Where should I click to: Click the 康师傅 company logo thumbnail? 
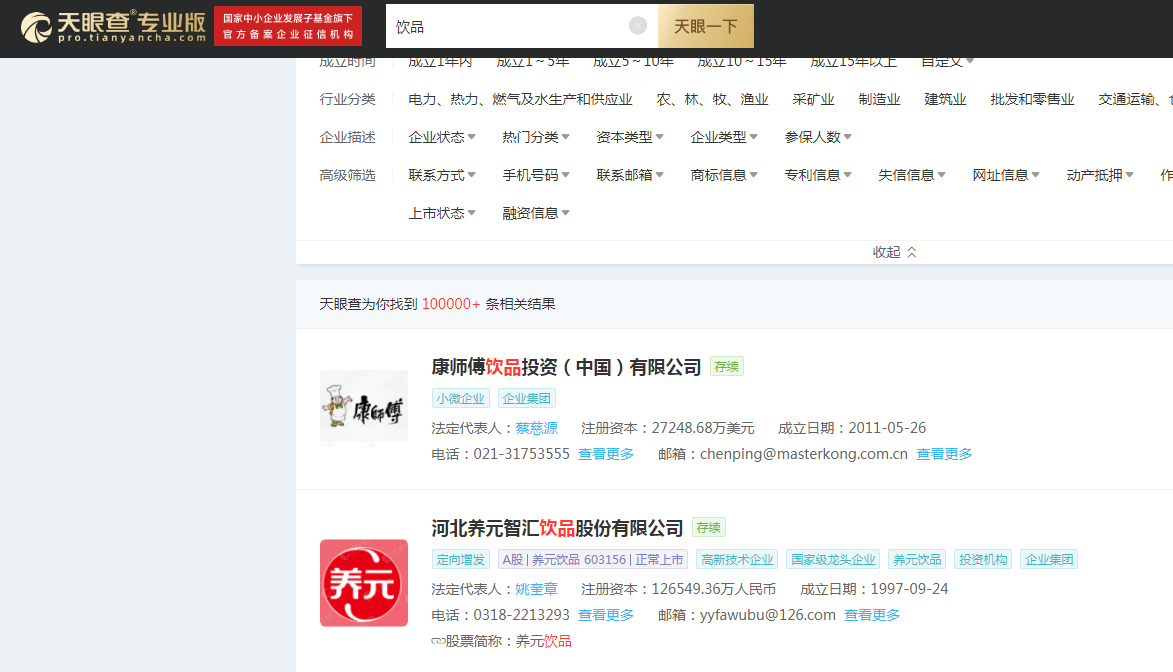point(364,409)
